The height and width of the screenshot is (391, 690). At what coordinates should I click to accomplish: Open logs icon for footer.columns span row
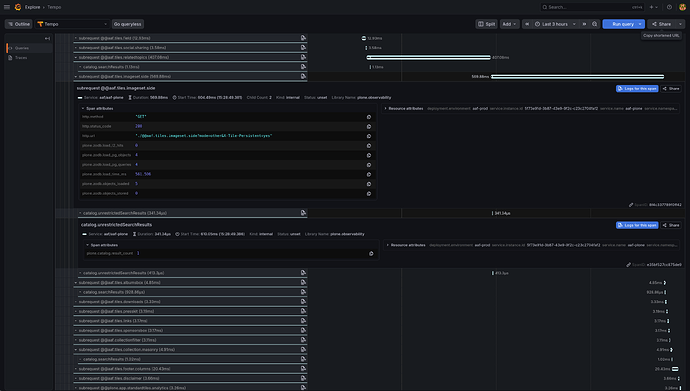303,369
